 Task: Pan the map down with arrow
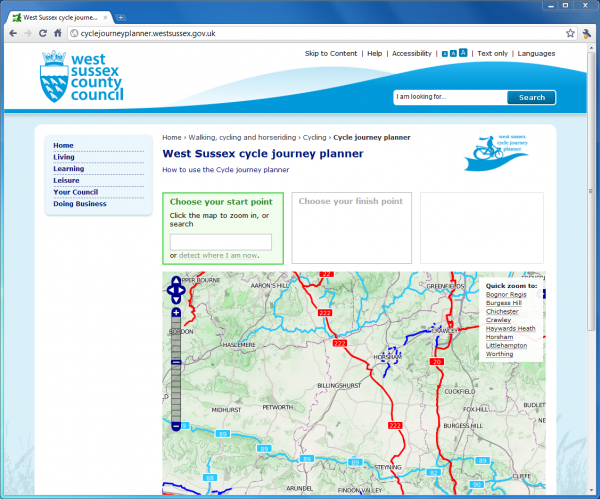(x=176, y=300)
